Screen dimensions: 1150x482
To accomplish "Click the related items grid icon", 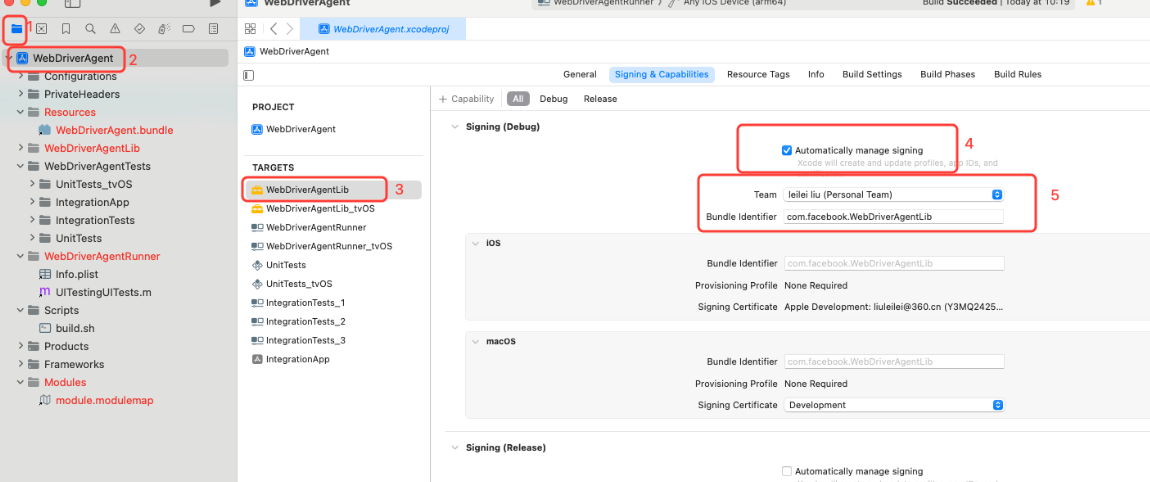I will click(250, 29).
